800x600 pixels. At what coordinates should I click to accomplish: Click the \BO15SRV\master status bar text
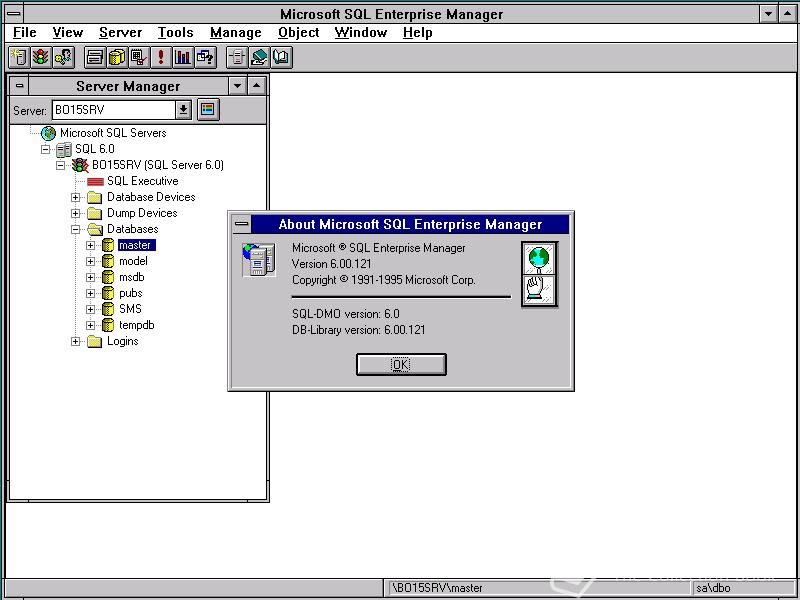pos(437,588)
